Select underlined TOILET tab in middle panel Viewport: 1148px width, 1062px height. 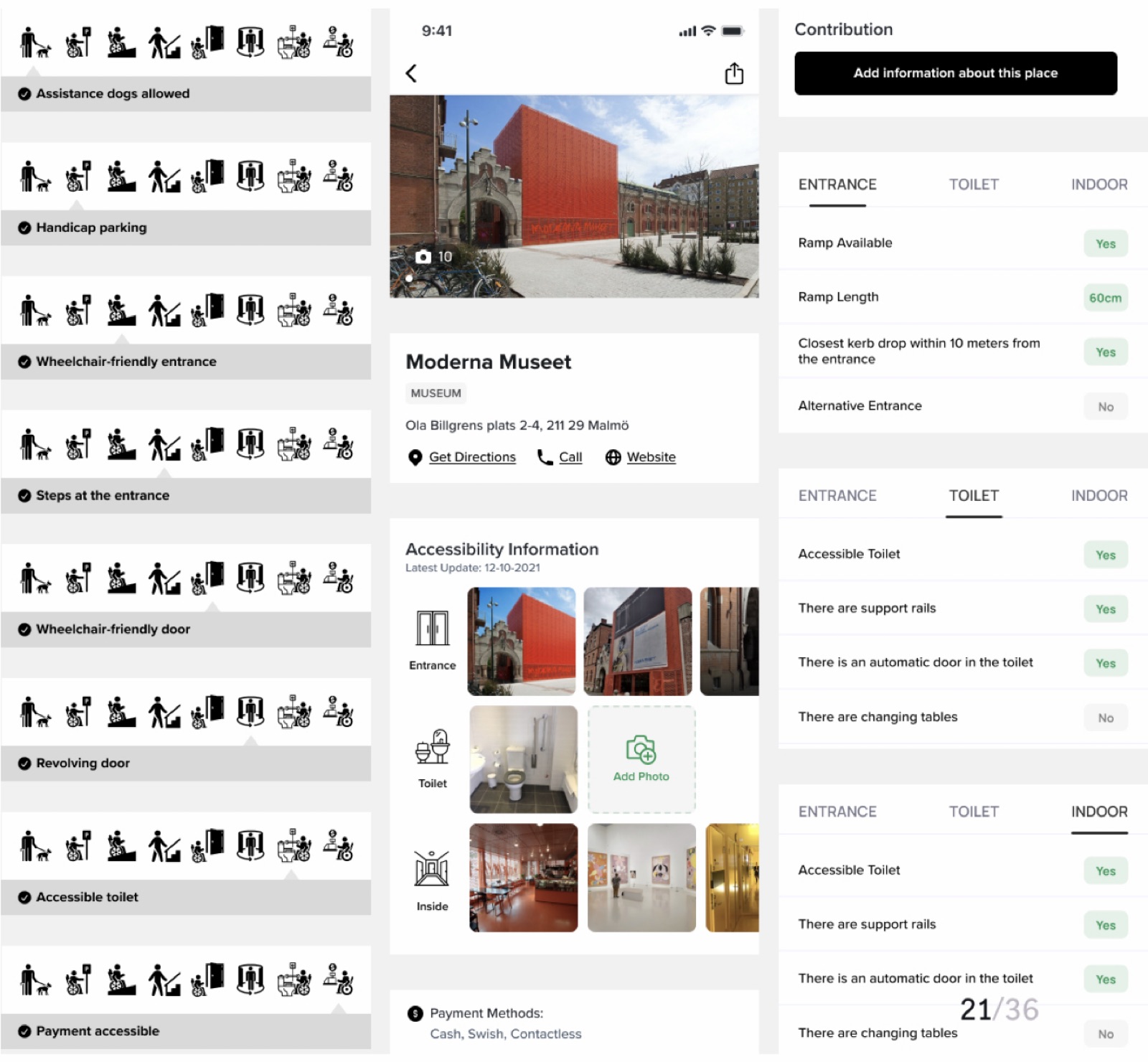pos(974,496)
